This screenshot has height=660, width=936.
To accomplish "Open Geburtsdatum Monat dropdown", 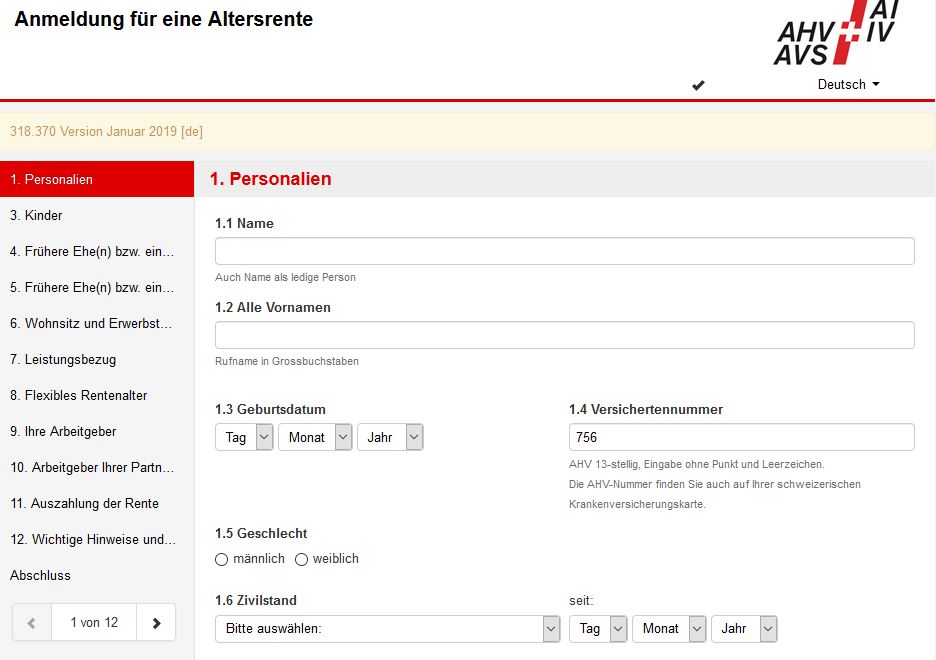I will [x=315, y=437].
